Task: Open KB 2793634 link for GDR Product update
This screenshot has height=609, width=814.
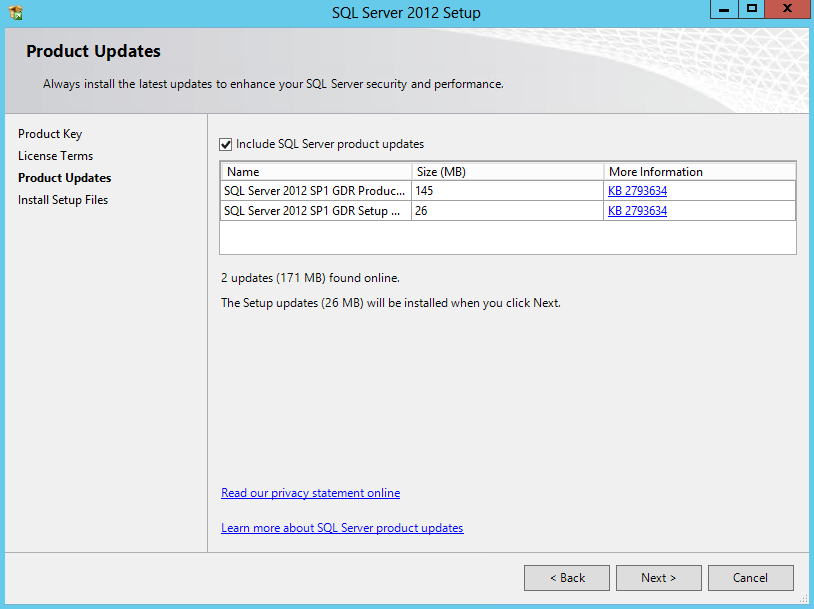Action: pyautogui.click(x=637, y=191)
